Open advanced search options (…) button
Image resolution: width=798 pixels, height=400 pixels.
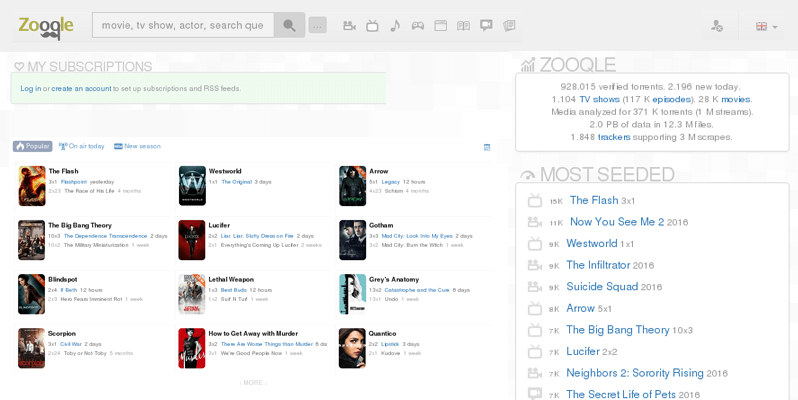click(318, 25)
